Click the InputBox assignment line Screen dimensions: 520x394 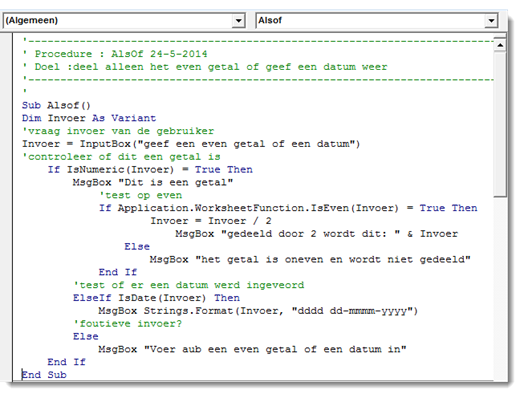(x=191, y=144)
